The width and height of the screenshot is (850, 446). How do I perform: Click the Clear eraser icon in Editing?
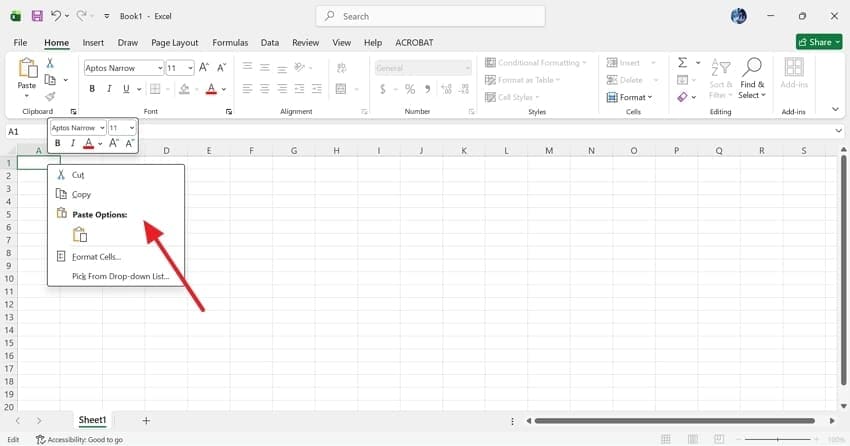coord(682,96)
